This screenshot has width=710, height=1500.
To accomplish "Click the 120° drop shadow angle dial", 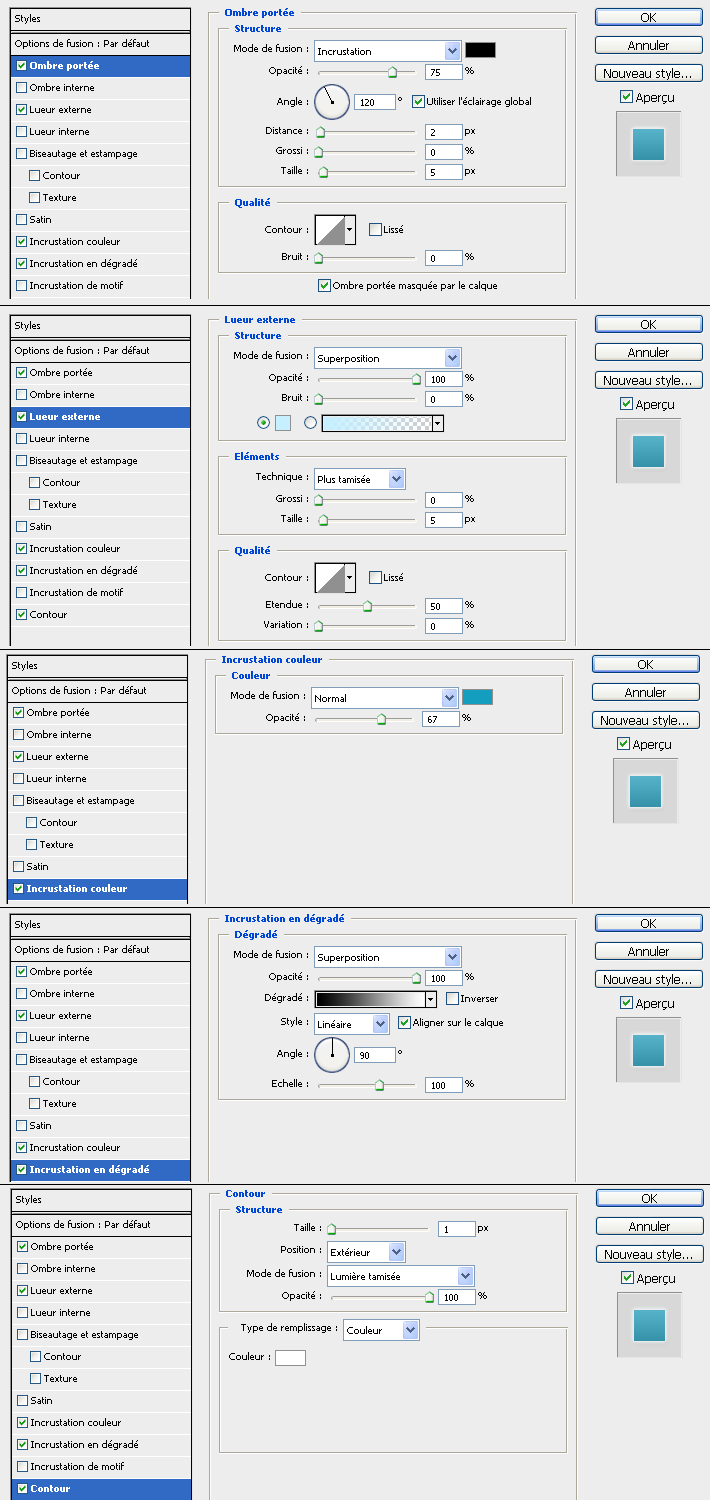I will pyautogui.click(x=331, y=101).
